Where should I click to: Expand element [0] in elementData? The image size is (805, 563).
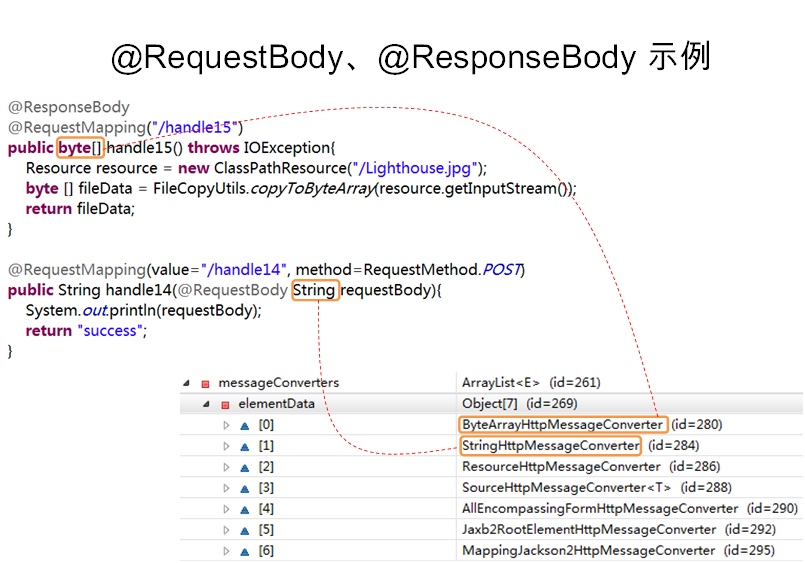226,425
